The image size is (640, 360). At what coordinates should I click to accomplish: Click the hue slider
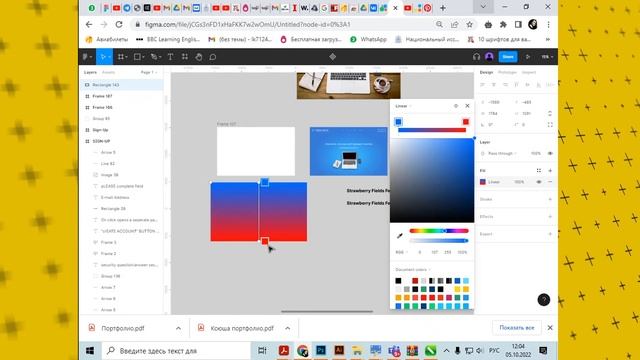tap(439, 231)
